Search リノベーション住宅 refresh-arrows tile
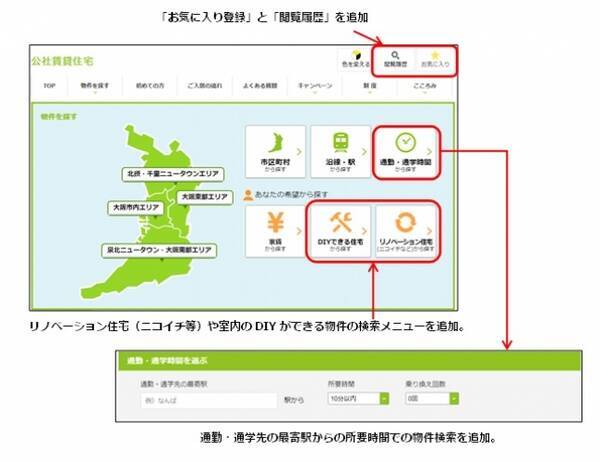 tap(406, 231)
